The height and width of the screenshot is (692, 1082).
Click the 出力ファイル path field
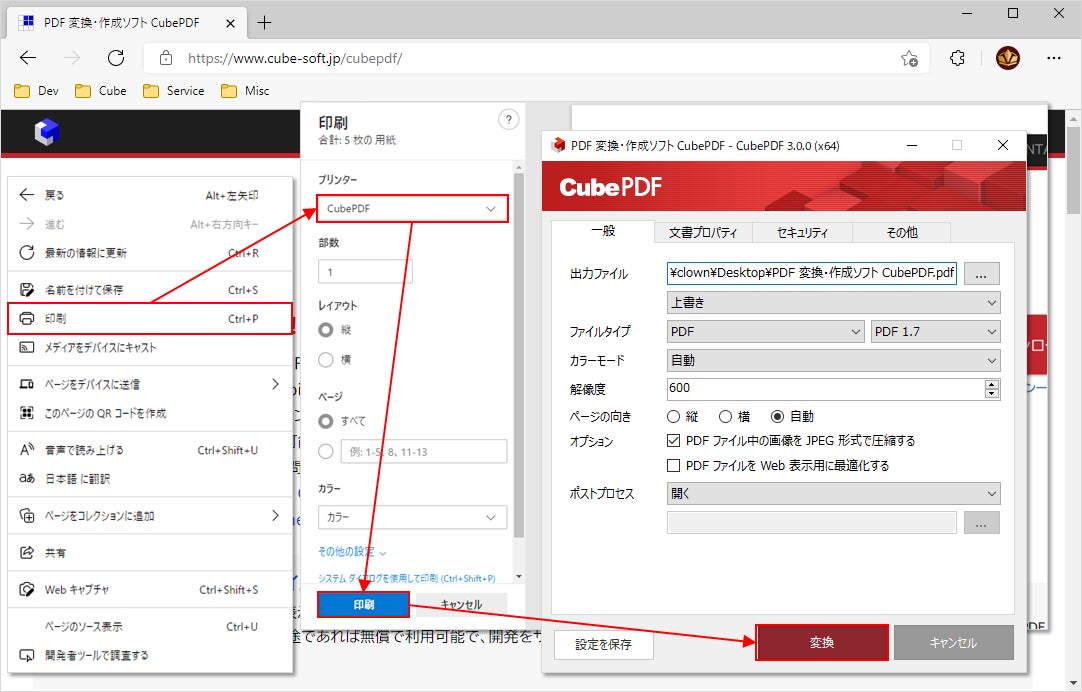coord(812,273)
